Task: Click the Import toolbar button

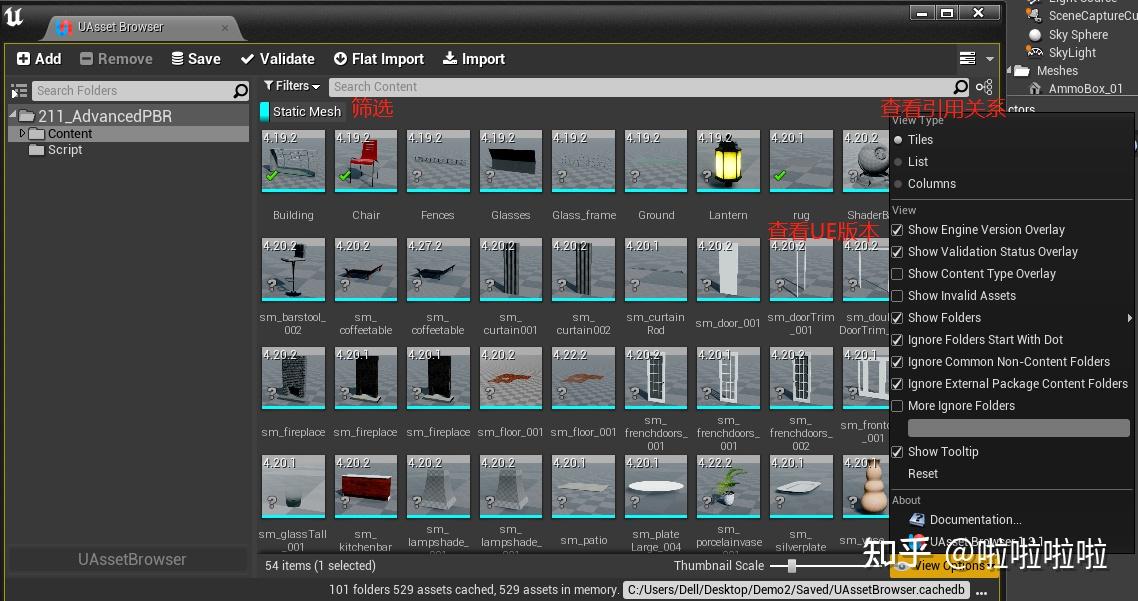Action: [474, 59]
